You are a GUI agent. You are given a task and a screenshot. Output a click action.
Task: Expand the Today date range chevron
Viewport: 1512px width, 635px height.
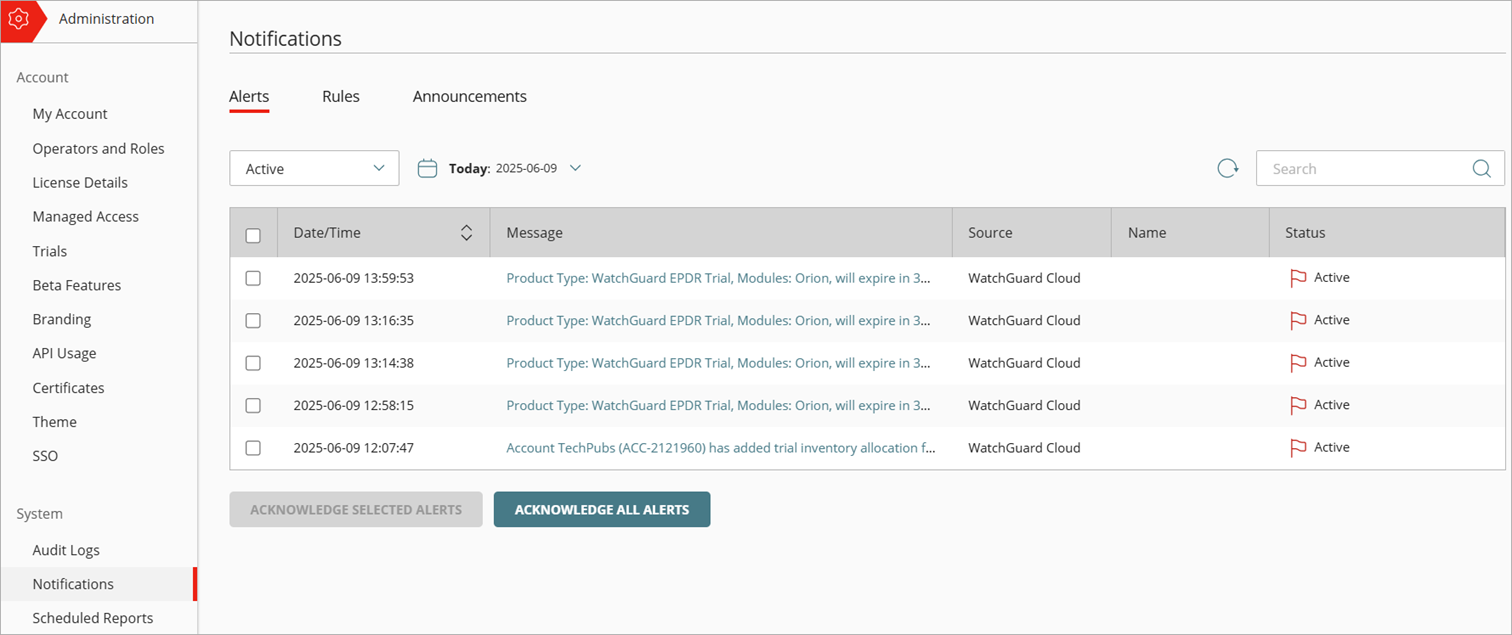pos(575,168)
